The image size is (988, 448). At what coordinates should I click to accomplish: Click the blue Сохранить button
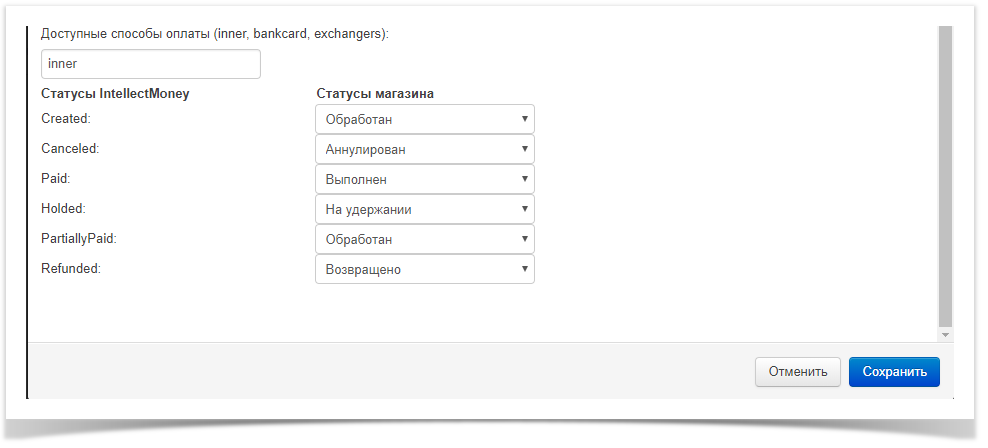point(894,372)
